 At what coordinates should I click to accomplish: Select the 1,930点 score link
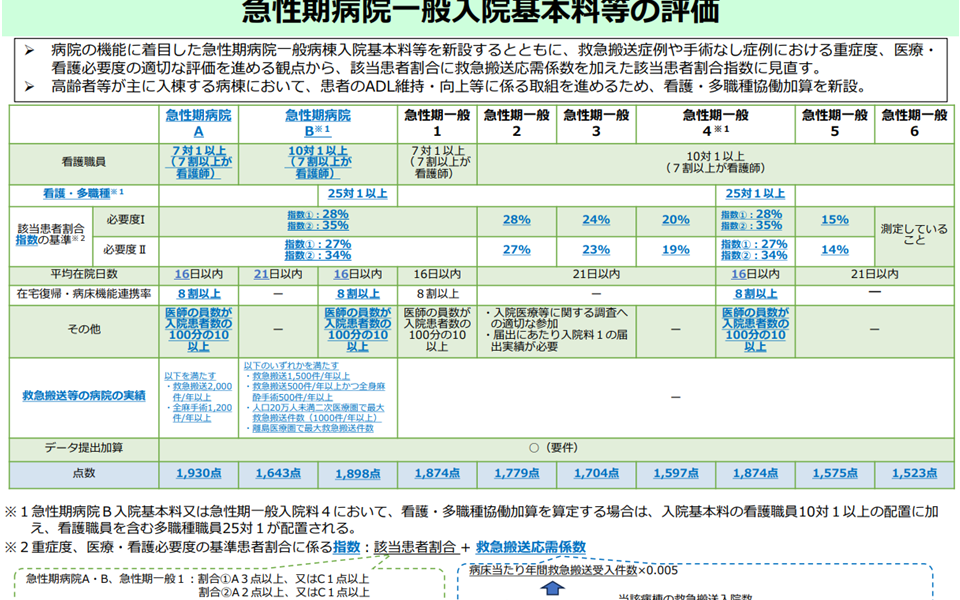(x=198, y=473)
